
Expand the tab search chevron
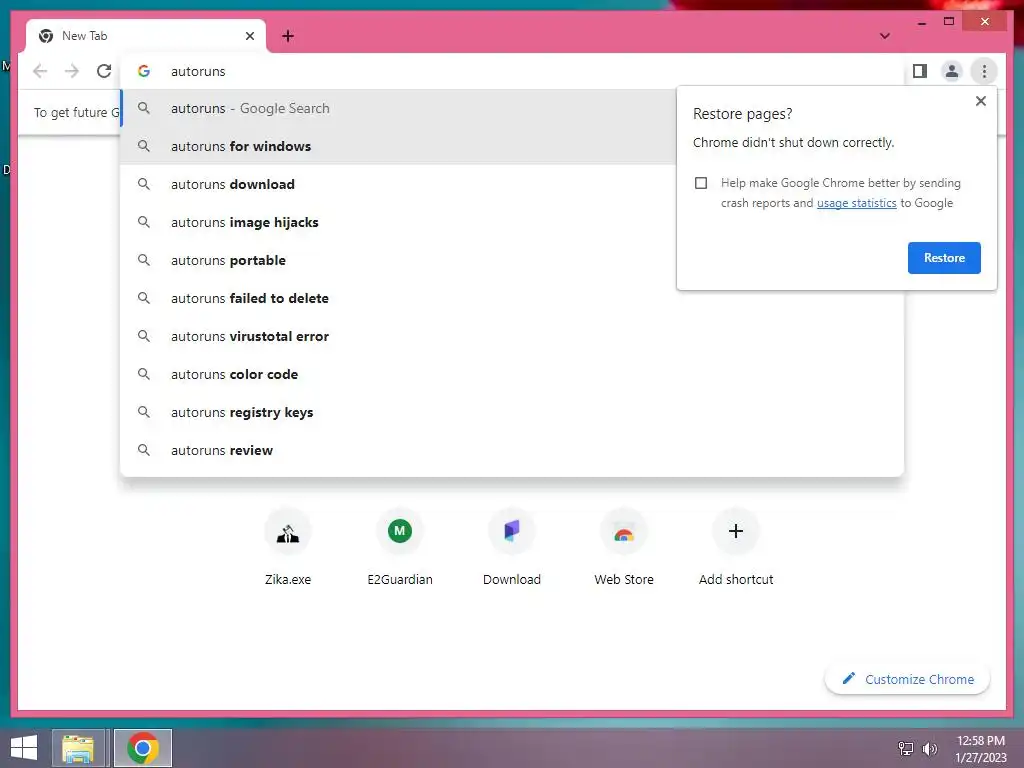pyautogui.click(x=884, y=36)
